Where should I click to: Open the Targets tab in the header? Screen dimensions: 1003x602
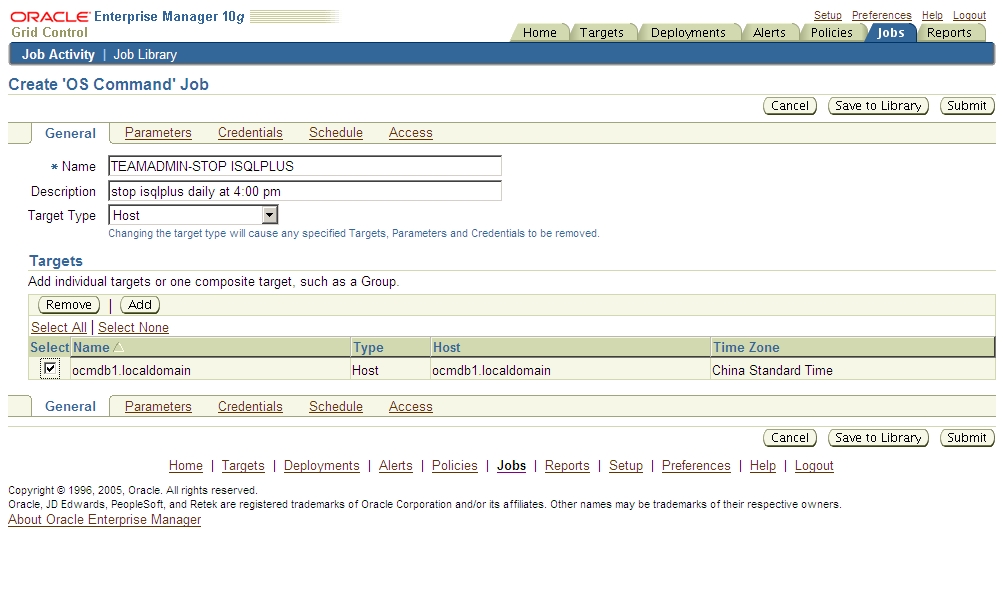(601, 33)
